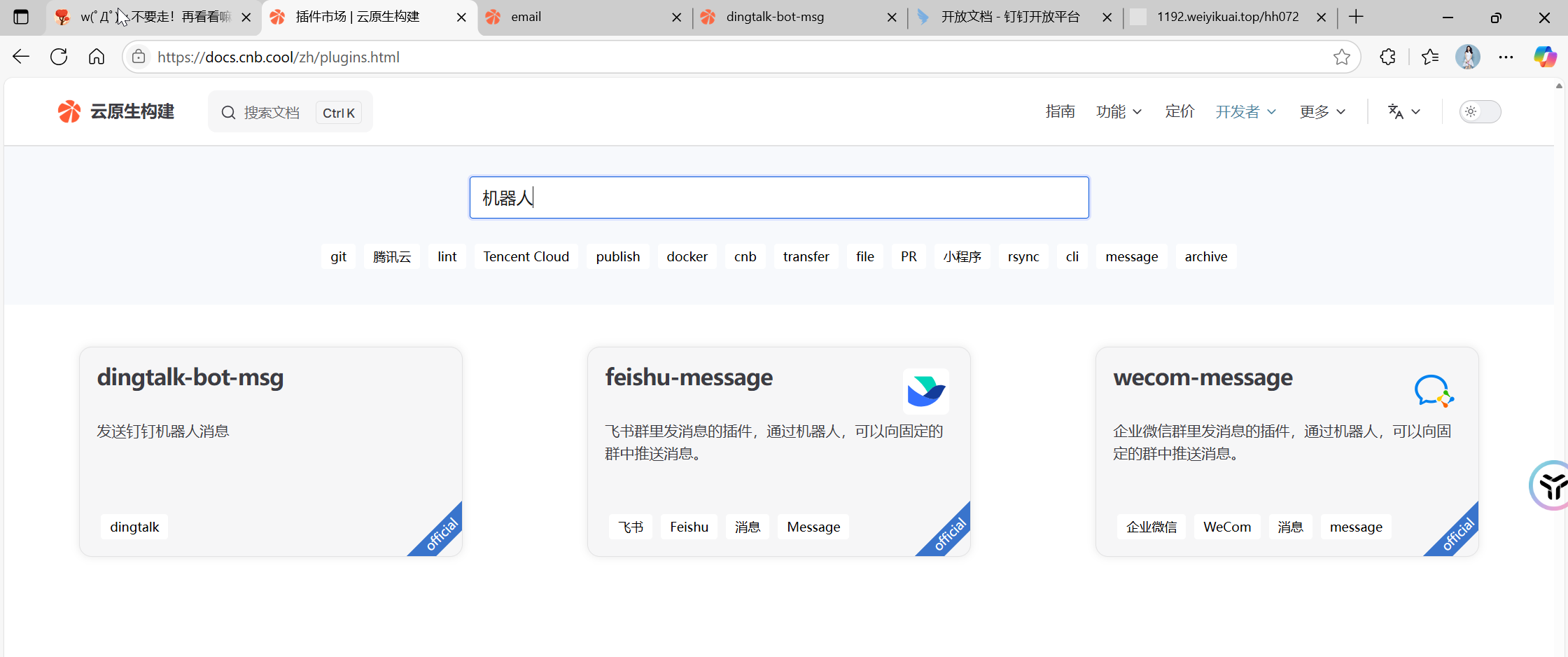Open the browser extensions puzzle icon
Image resolution: width=1568 pixels, height=657 pixels.
1387,57
